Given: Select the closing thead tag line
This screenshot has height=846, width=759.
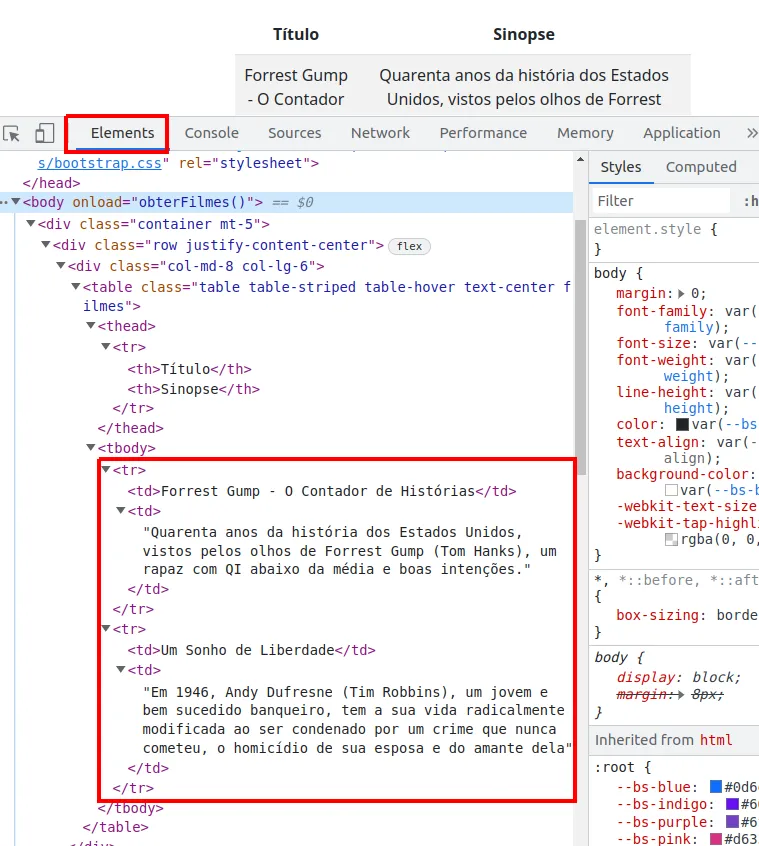Looking at the screenshot, I should 131,428.
